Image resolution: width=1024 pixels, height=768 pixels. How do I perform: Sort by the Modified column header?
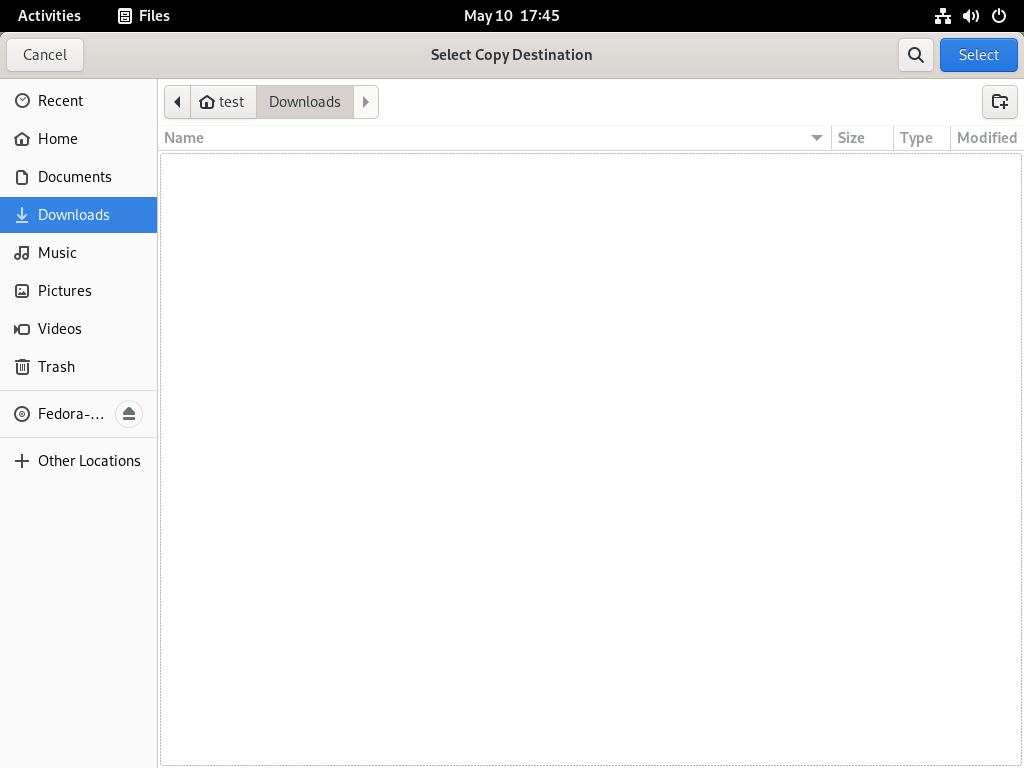click(987, 138)
